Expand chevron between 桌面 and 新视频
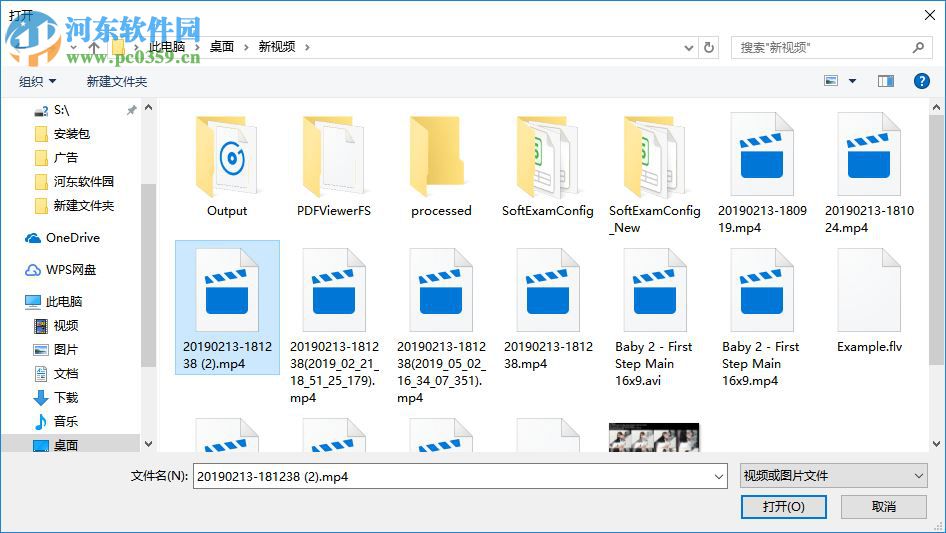 (246, 47)
